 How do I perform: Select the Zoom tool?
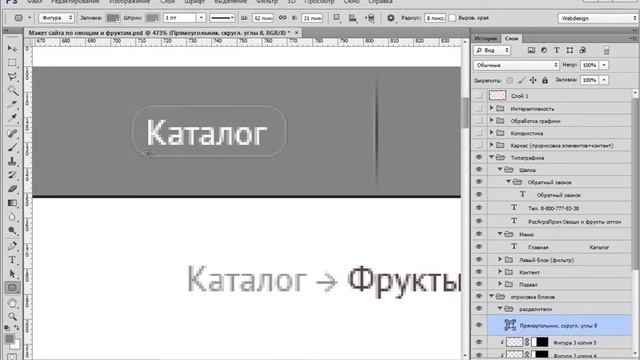[x=12, y=316]
